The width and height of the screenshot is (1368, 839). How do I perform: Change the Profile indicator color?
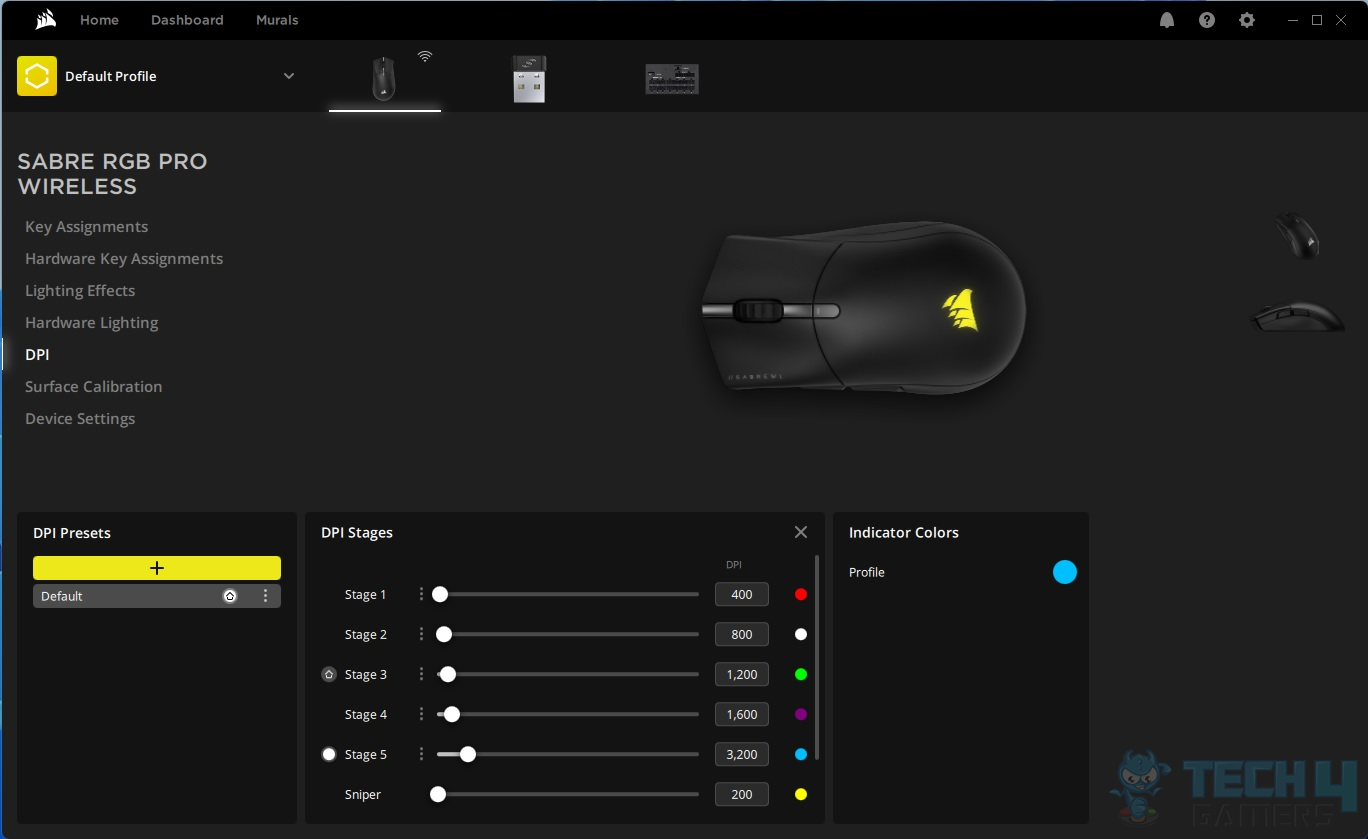tap(1065, 572)
